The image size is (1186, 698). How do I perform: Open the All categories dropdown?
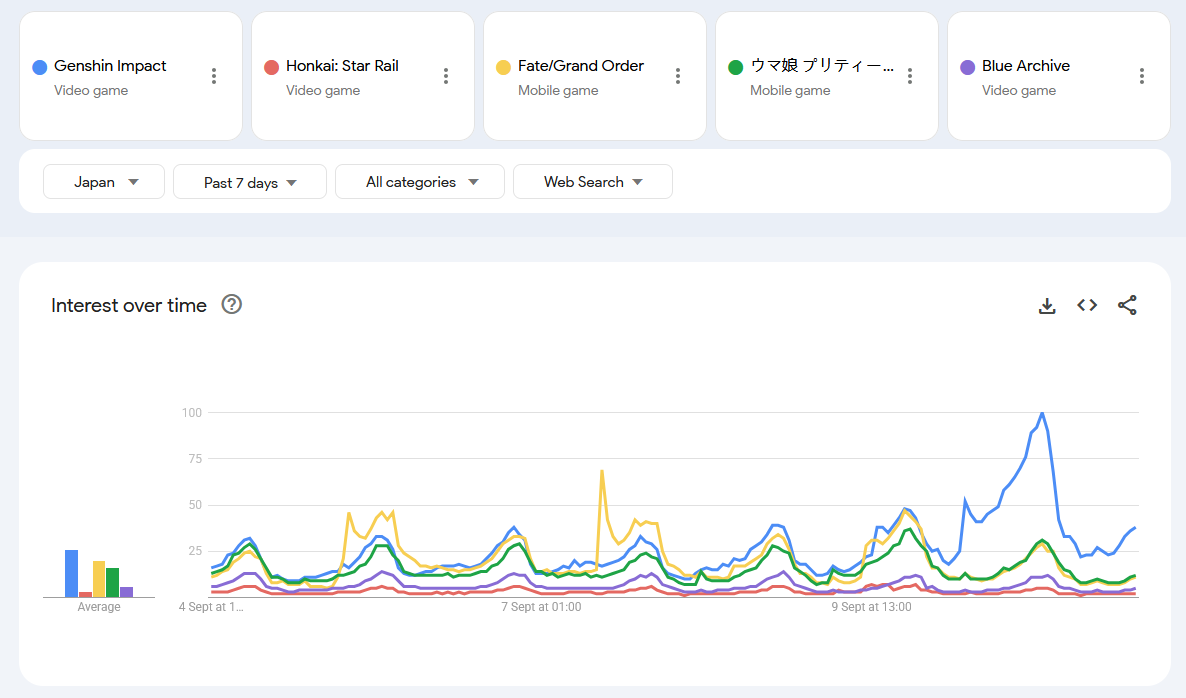pos(420,182)
